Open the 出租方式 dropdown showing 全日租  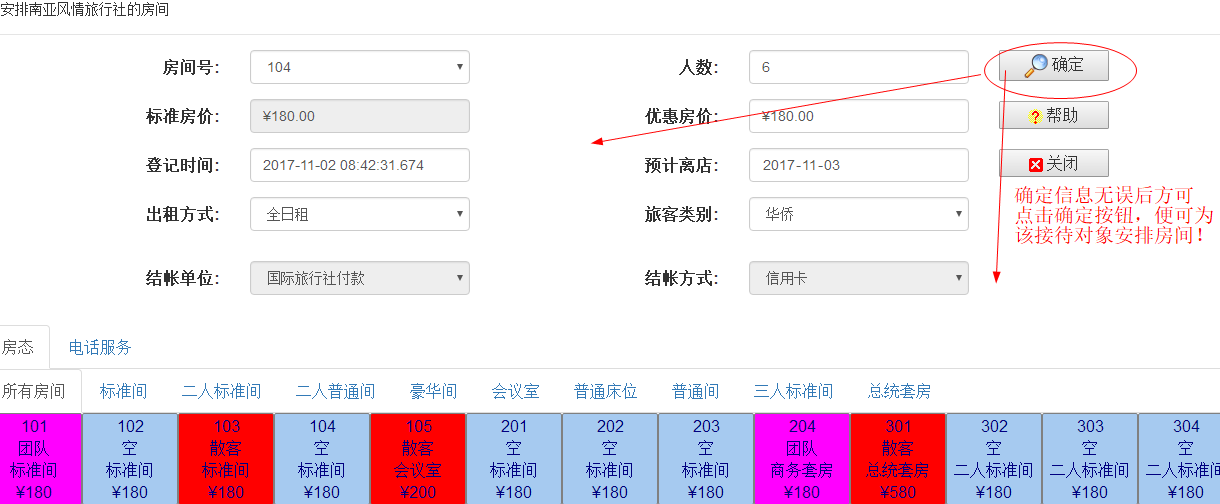click(360, 214)
